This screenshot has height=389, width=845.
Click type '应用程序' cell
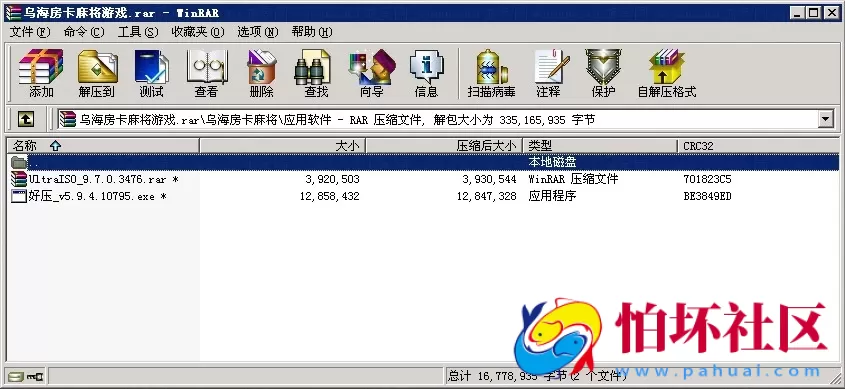point(552,196)
